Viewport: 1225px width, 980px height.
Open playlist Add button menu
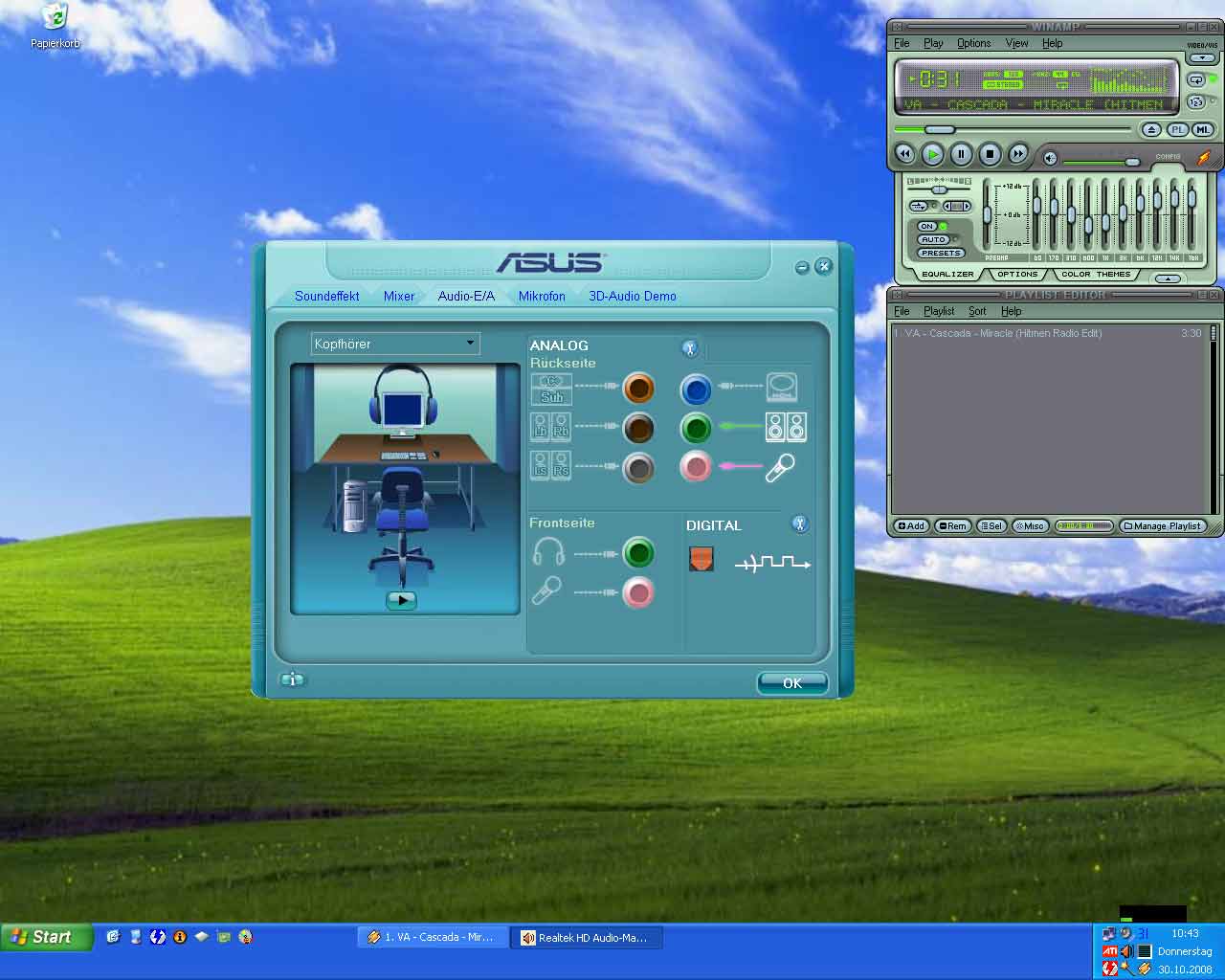pyautogui.click(x=911, y=525)
